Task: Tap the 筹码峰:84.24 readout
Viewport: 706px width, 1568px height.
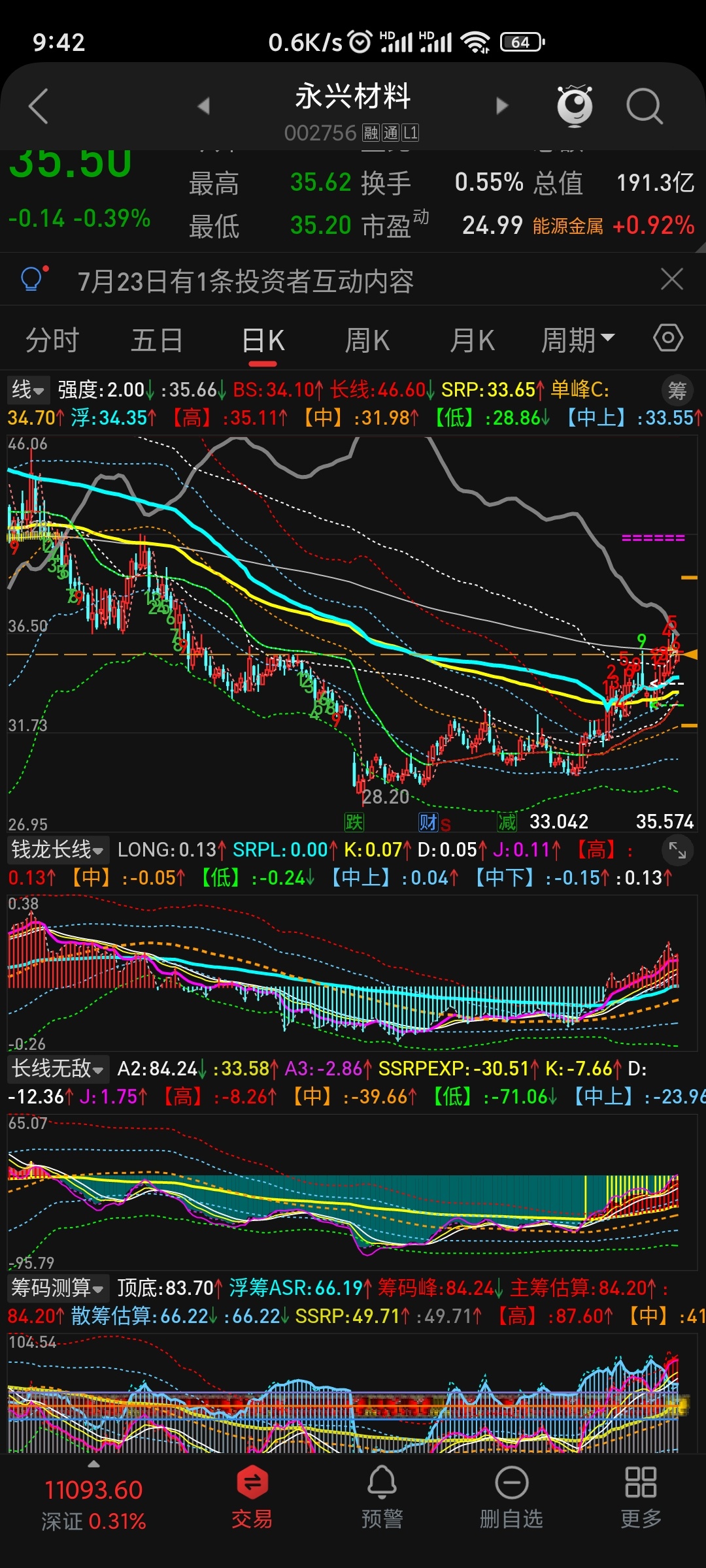Action: tap(440, 1288)
